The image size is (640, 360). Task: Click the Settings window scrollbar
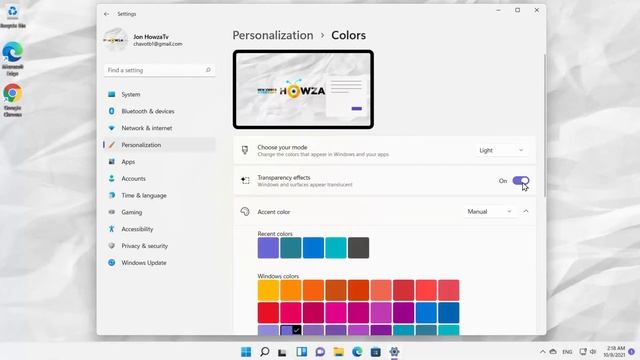pos(544,127)
